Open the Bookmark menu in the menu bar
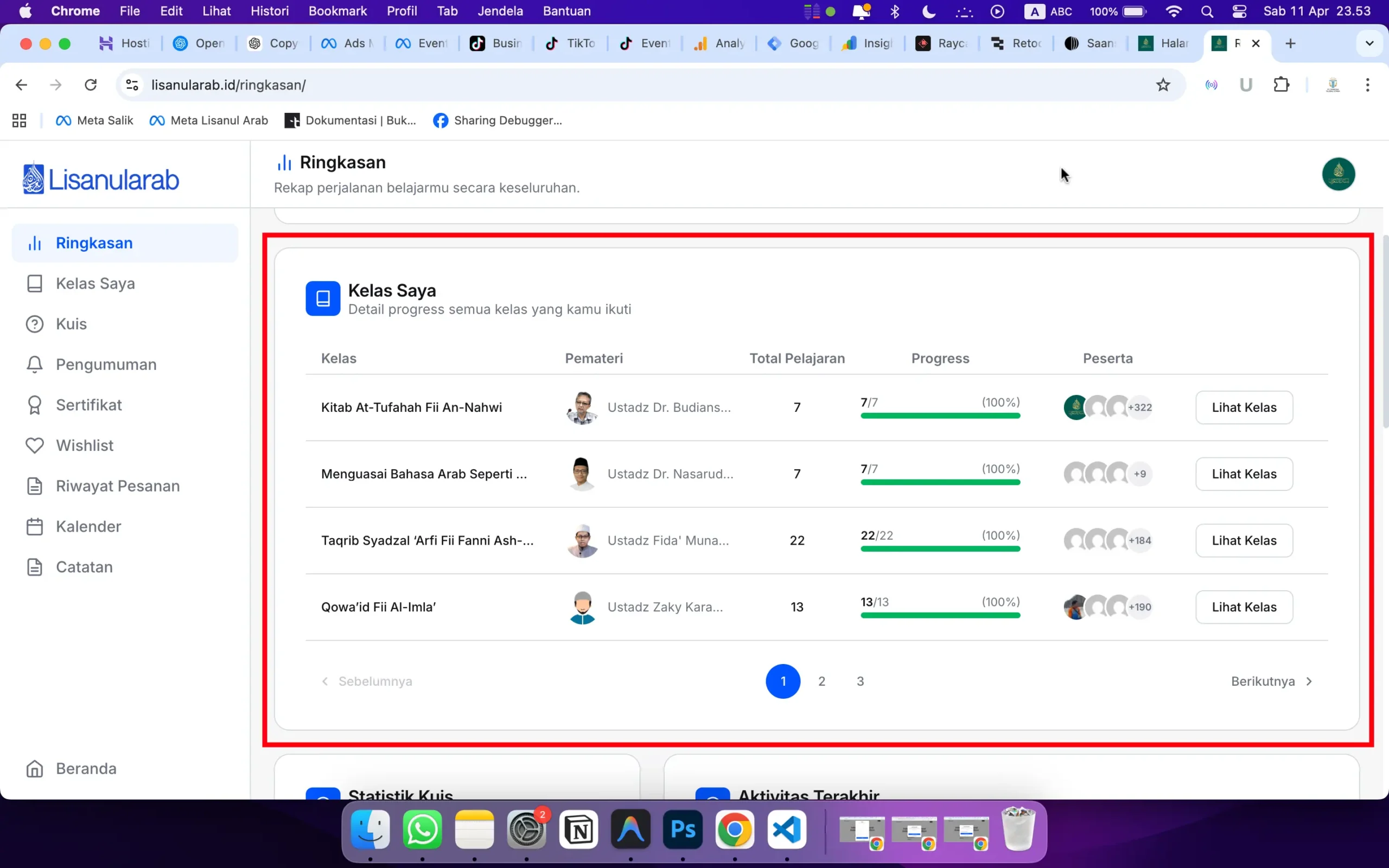Image resolution: width=1389 pixels, height=868 pixels. (337, 11)
